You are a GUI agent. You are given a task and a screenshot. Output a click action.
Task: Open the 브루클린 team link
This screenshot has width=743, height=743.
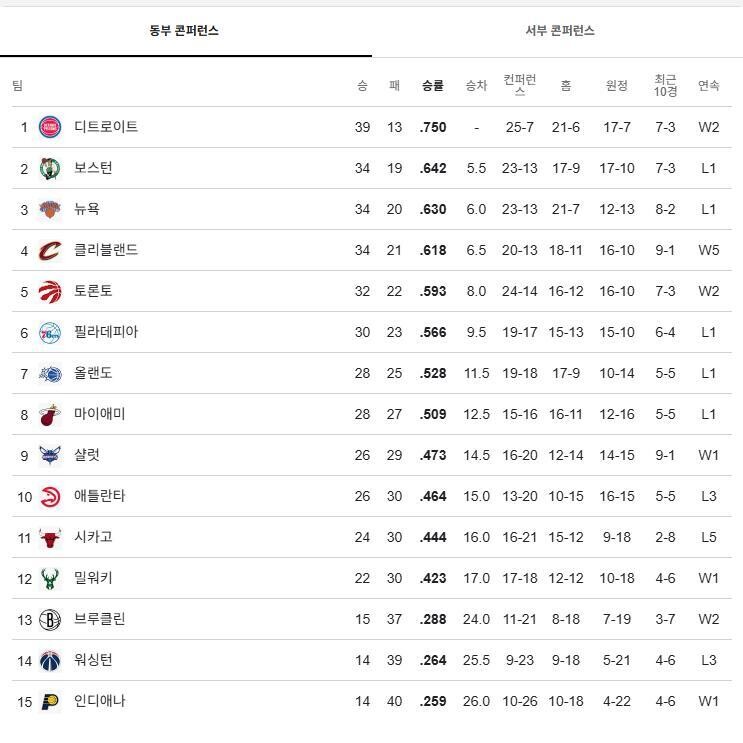[x=100, y=619]
